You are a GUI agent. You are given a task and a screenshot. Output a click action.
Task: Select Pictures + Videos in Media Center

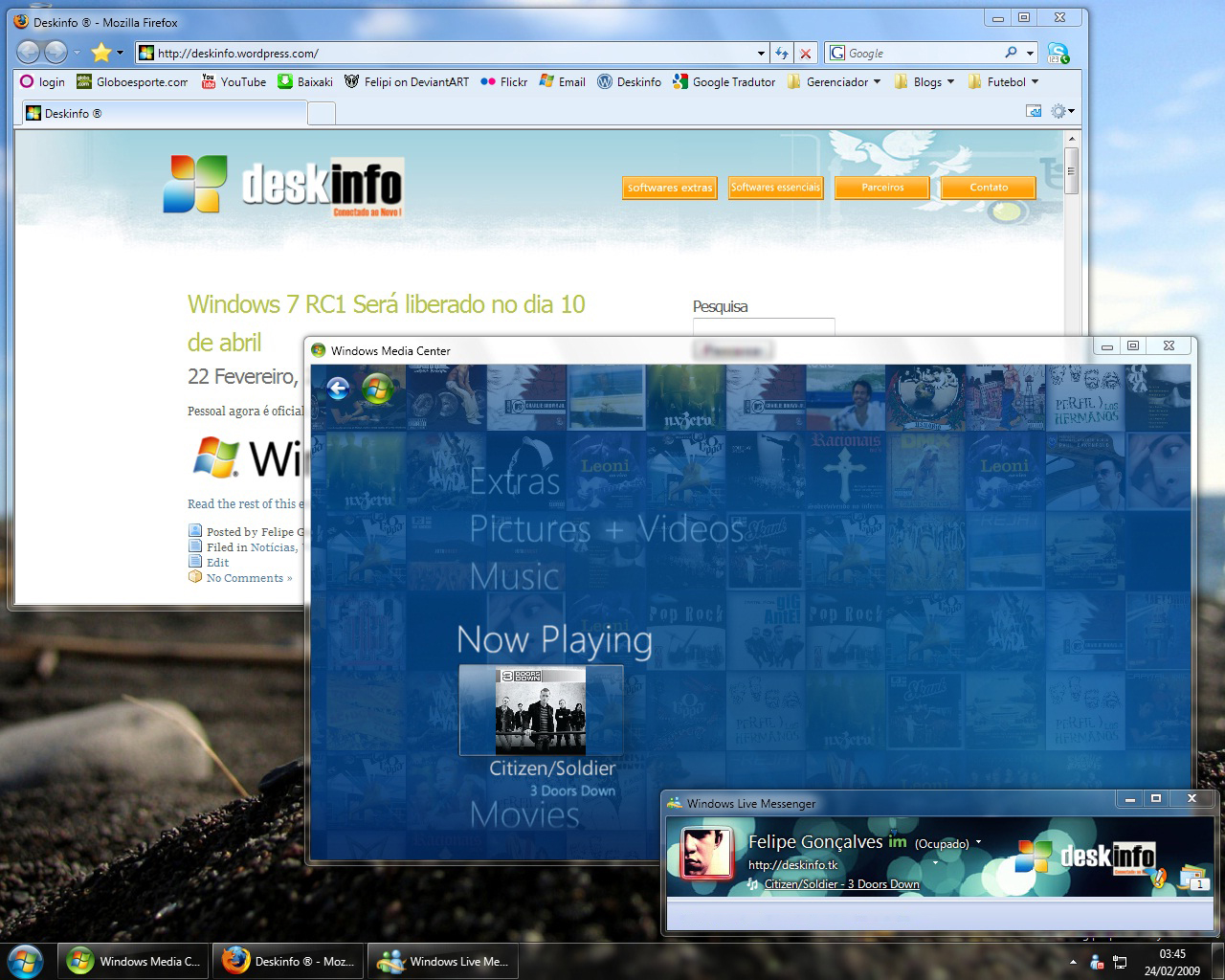click(607, 529)
